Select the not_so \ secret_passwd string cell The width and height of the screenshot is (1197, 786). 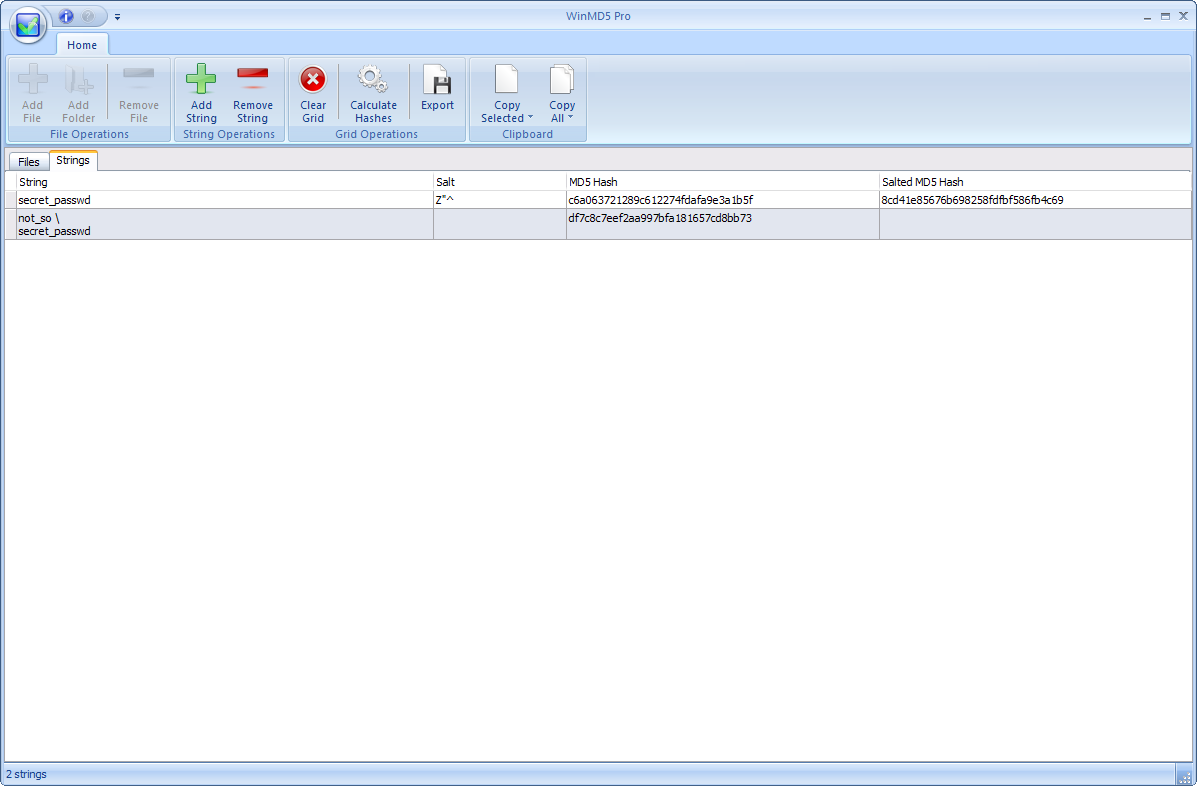tap(225, 224)
